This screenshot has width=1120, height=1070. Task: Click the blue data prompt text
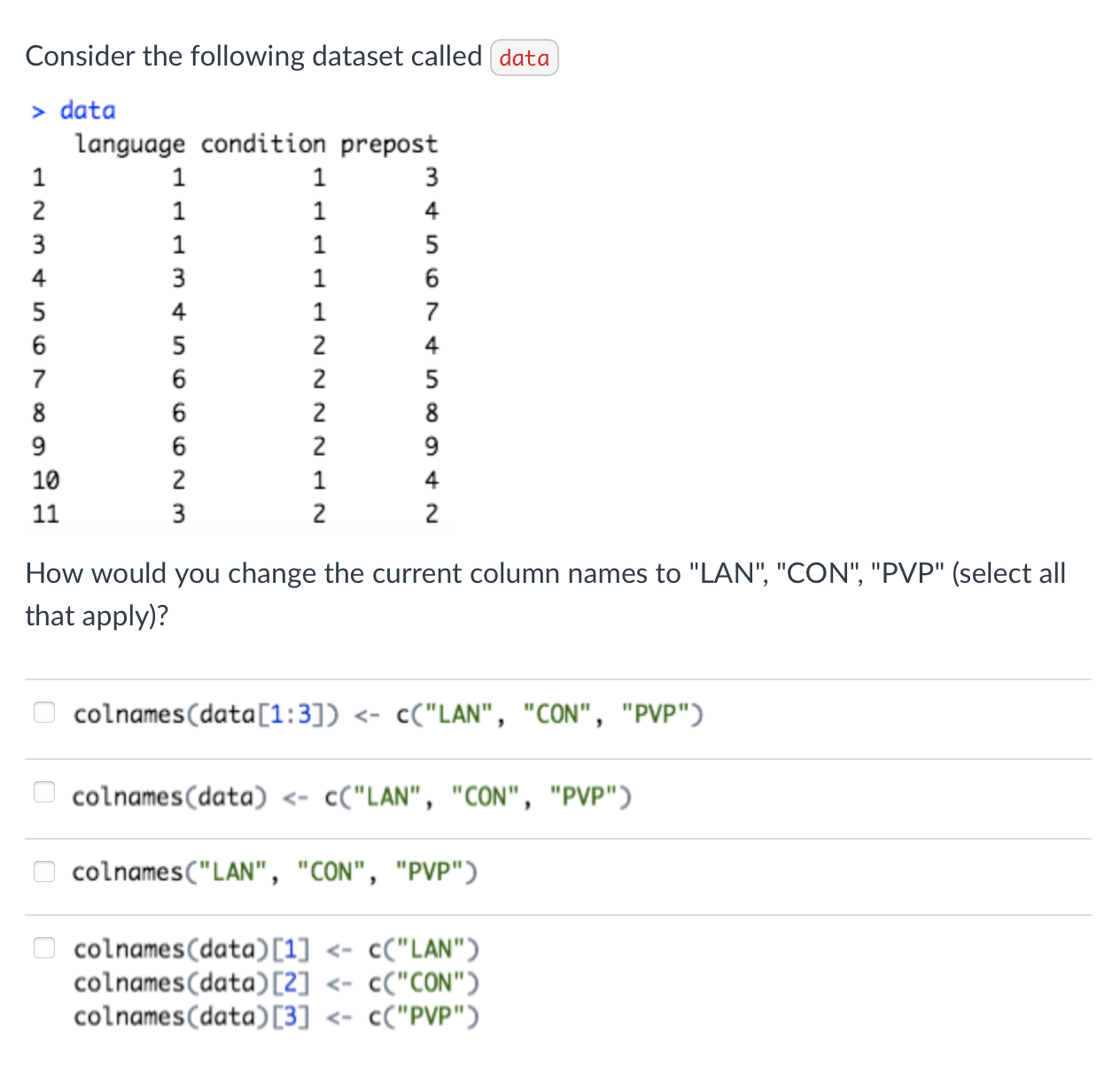point(87,110)
